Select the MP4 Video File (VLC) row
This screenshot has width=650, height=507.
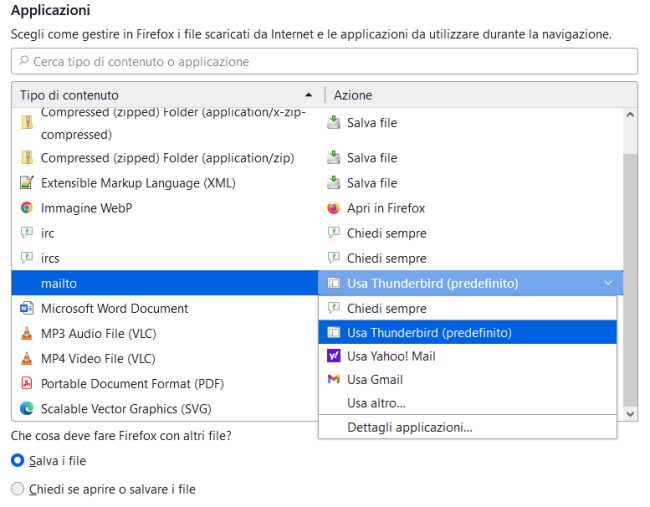[x=165, y=359]
